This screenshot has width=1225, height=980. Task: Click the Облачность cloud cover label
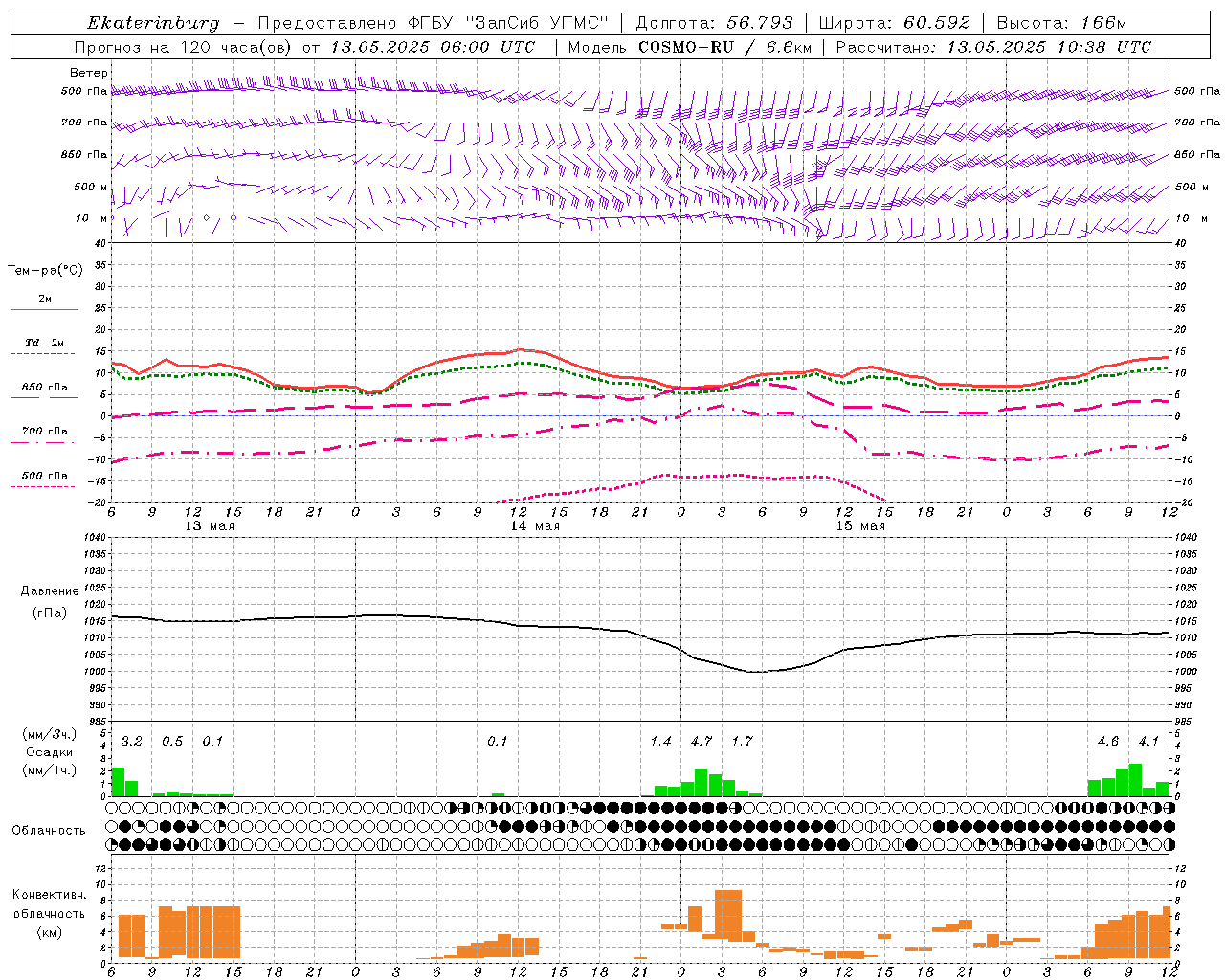point(49,831)
